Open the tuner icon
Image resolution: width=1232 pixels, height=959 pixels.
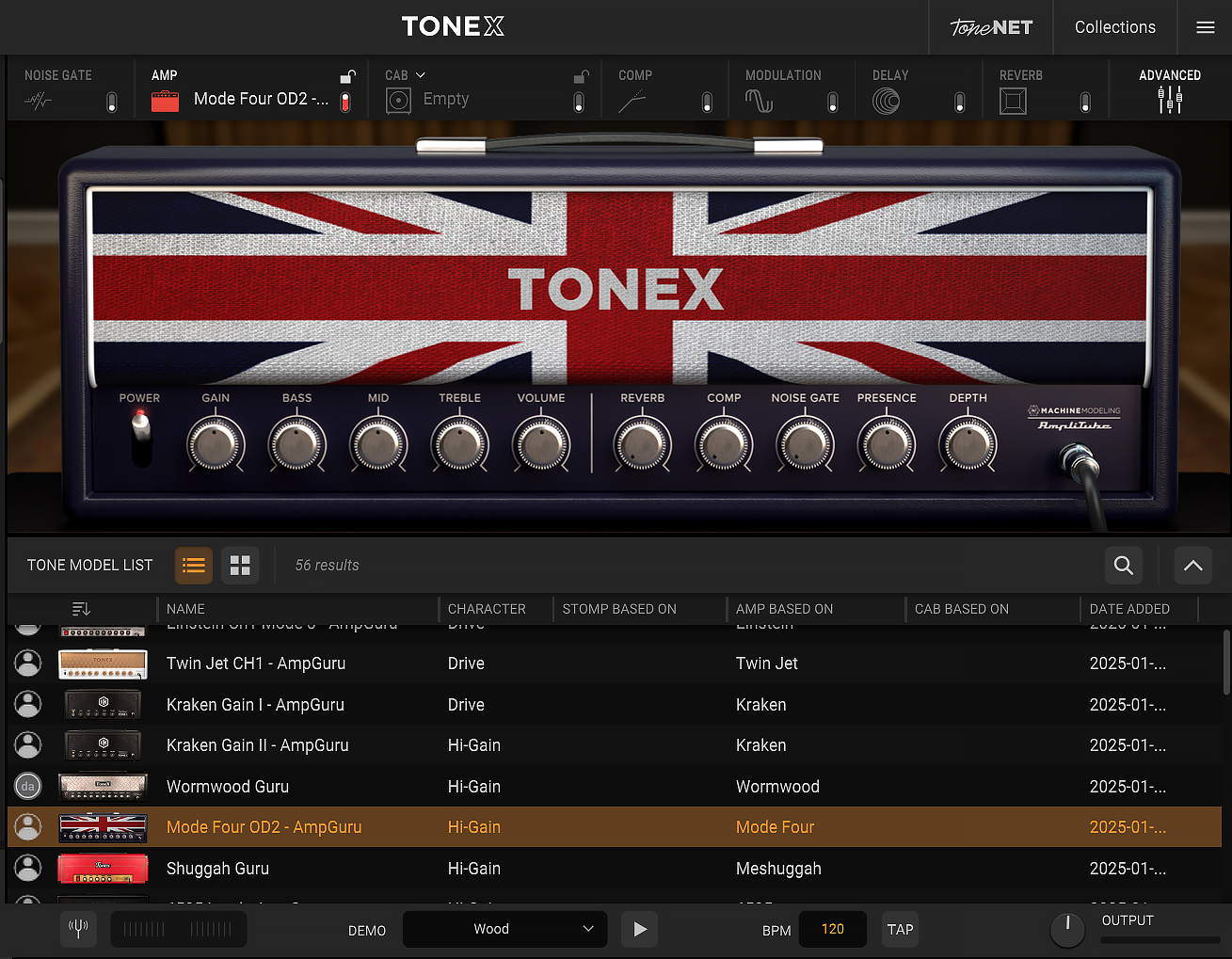click(78, 929)
